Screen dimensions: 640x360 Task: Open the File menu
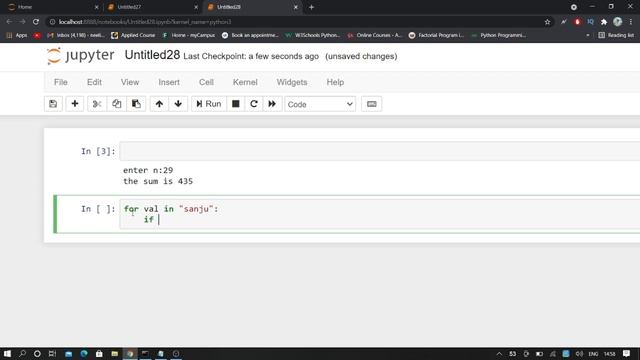click(61, 82)
